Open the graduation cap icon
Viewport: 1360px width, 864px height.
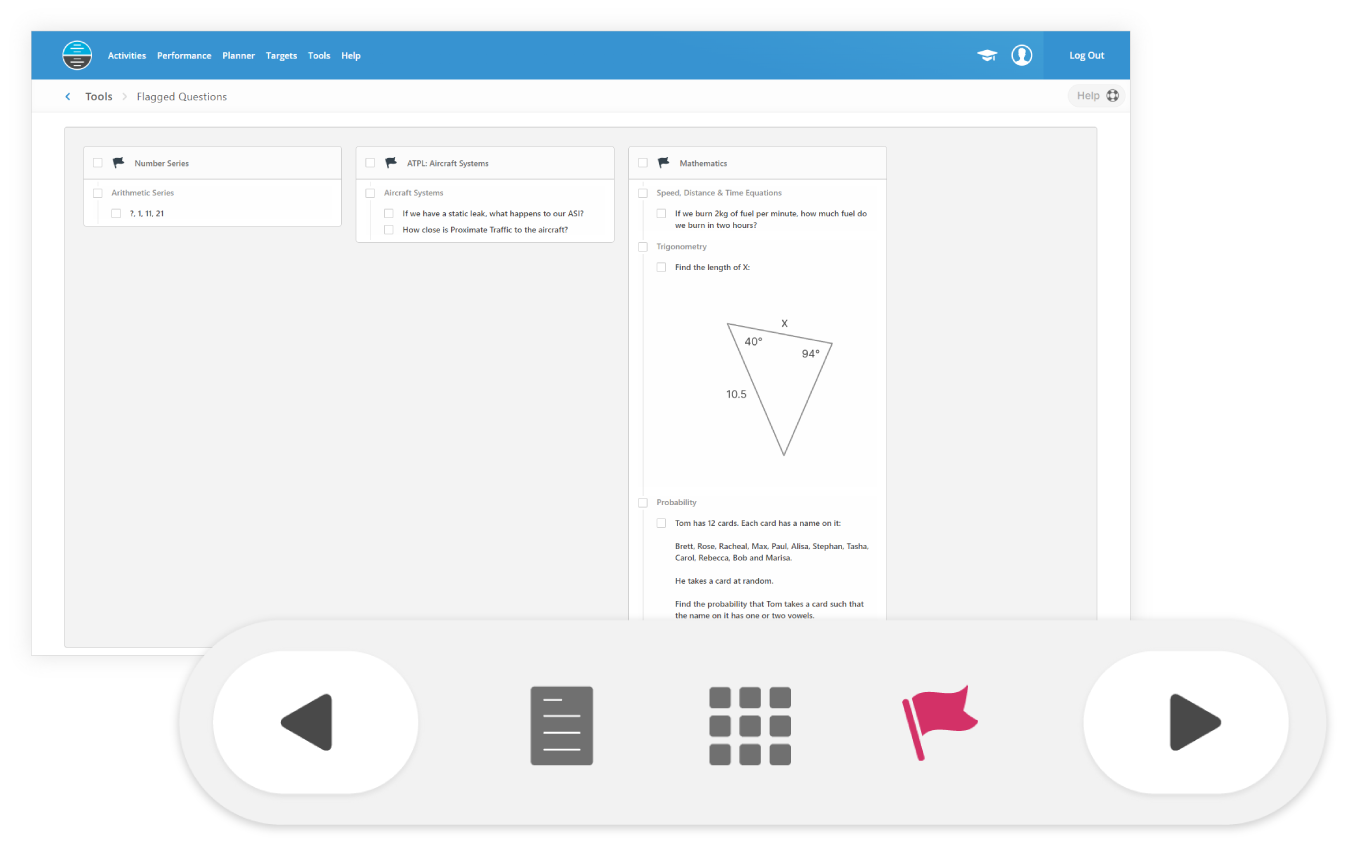click(987, 56)
